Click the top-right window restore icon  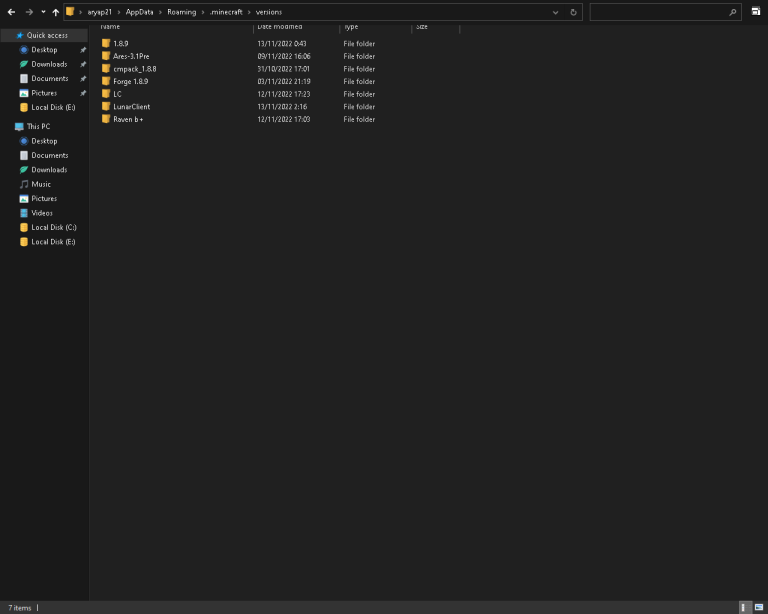pos(756,11)
